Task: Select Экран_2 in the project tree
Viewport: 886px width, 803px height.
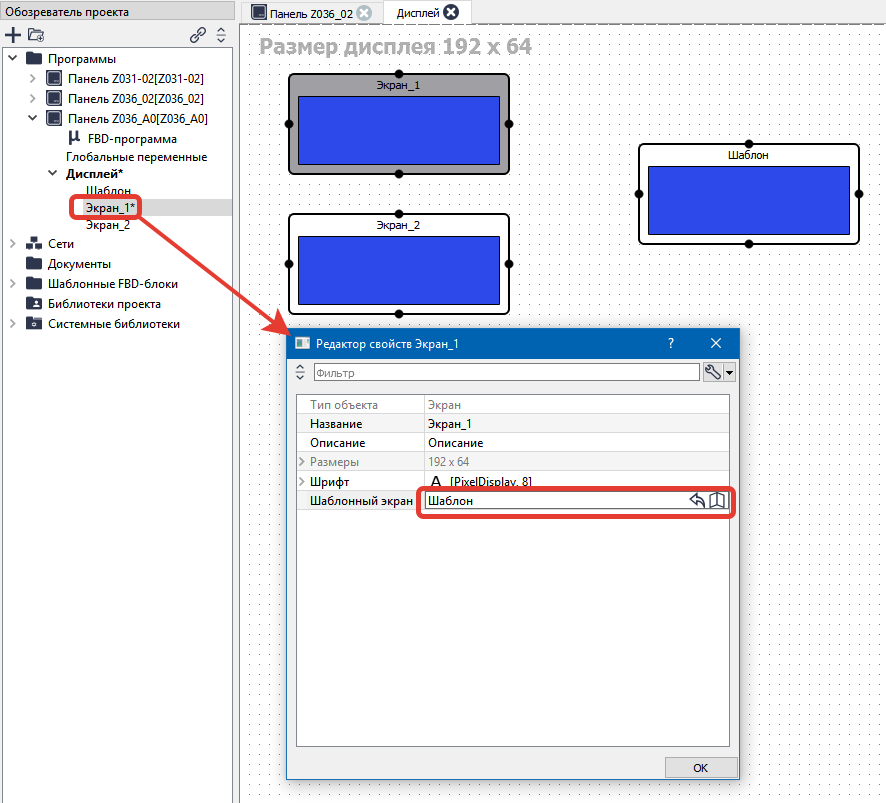Action: pyautogui.click(x=107, y=225)
